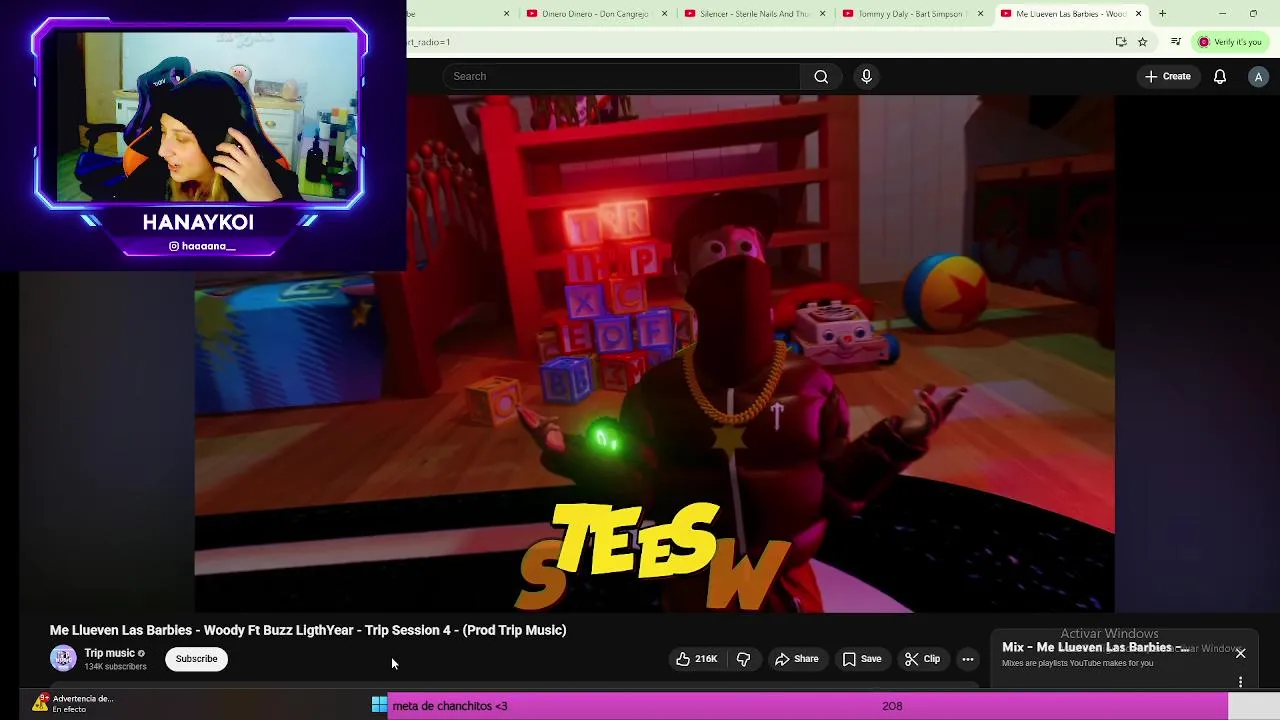The width and height of the screenshot is (1280, 720).
Task: Dislike the video
Action: (743, 659)
